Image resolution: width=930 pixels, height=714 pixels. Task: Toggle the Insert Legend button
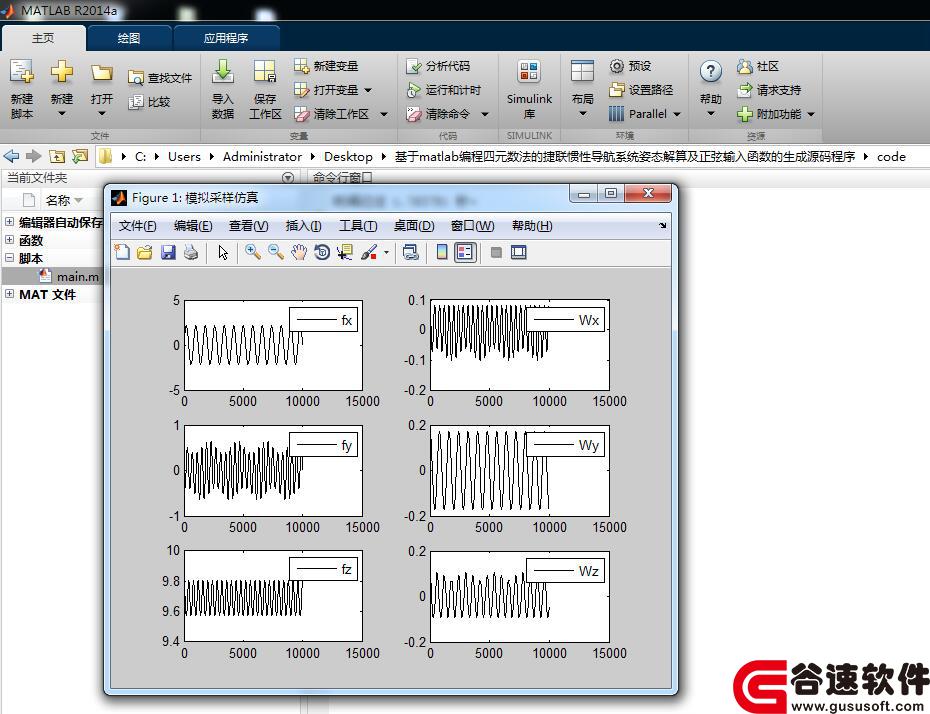[x=466, y=253]
